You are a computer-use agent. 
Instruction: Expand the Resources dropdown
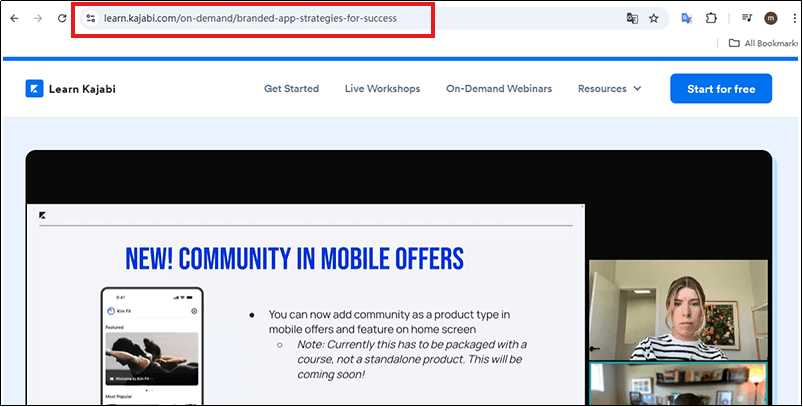(609, 88)
